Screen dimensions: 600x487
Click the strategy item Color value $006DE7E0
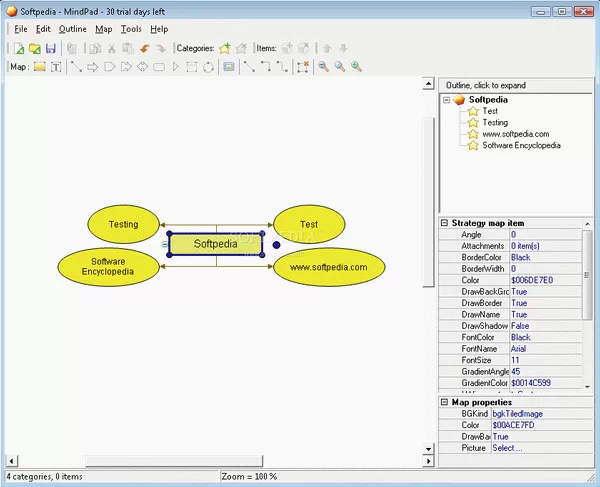tap(532, 280)
